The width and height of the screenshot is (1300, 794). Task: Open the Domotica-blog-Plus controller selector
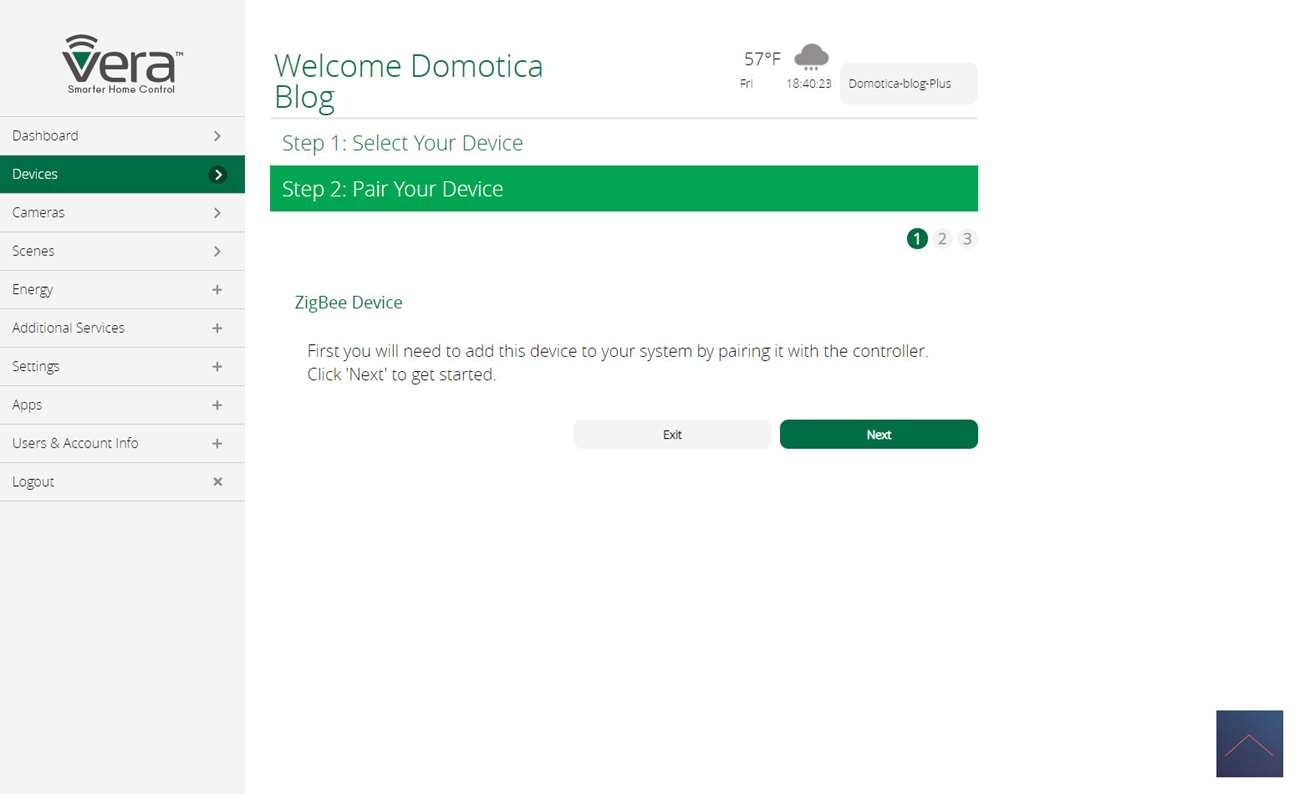[x=909, y=84]
